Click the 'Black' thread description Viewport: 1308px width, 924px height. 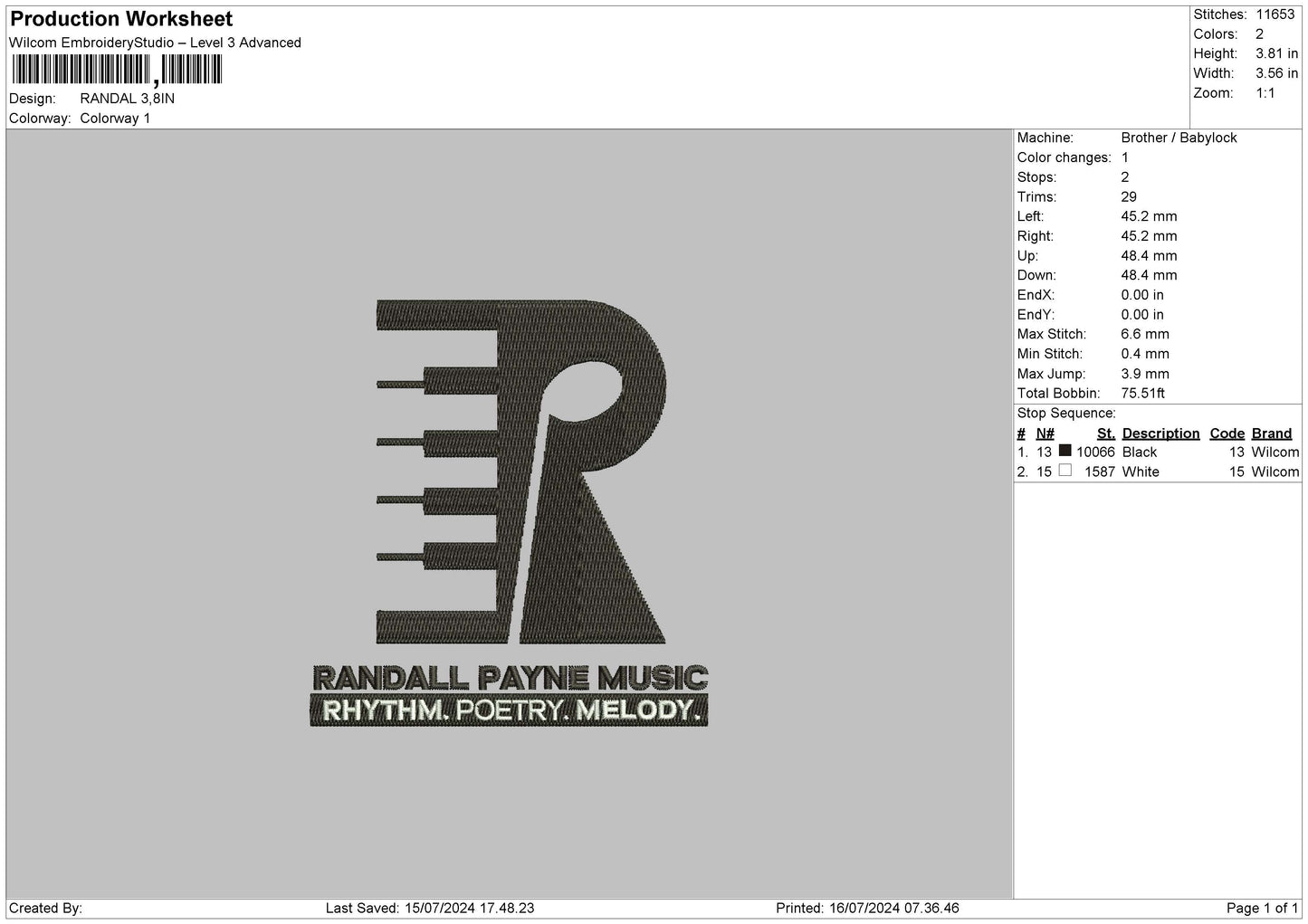pyautogui.click(x=1140, y=452)
